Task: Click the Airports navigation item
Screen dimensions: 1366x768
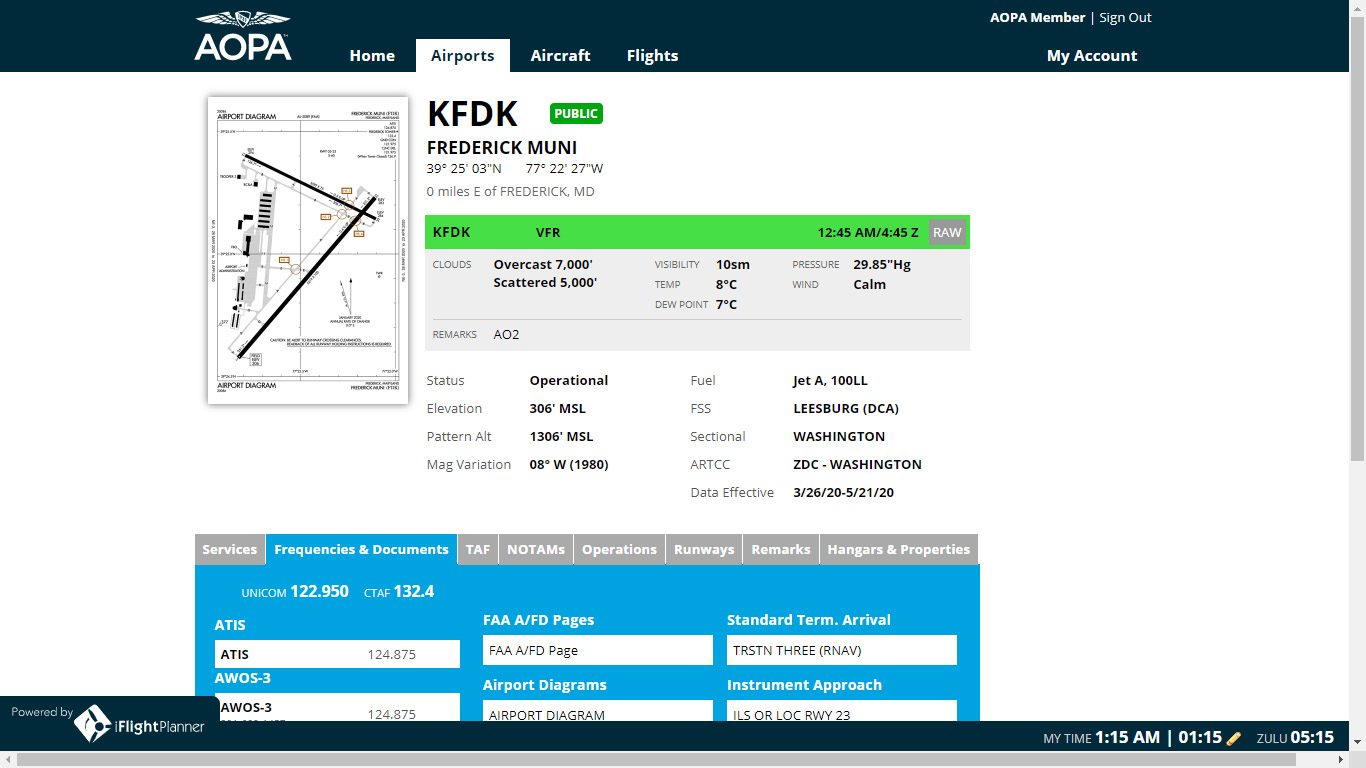Action: (x=463, y=55)
